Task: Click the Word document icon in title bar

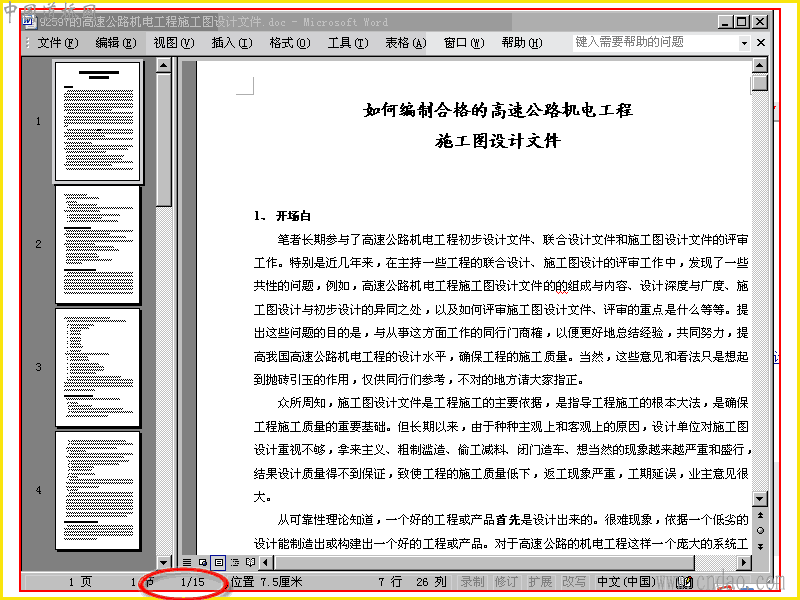Action: tap(29, 22)
